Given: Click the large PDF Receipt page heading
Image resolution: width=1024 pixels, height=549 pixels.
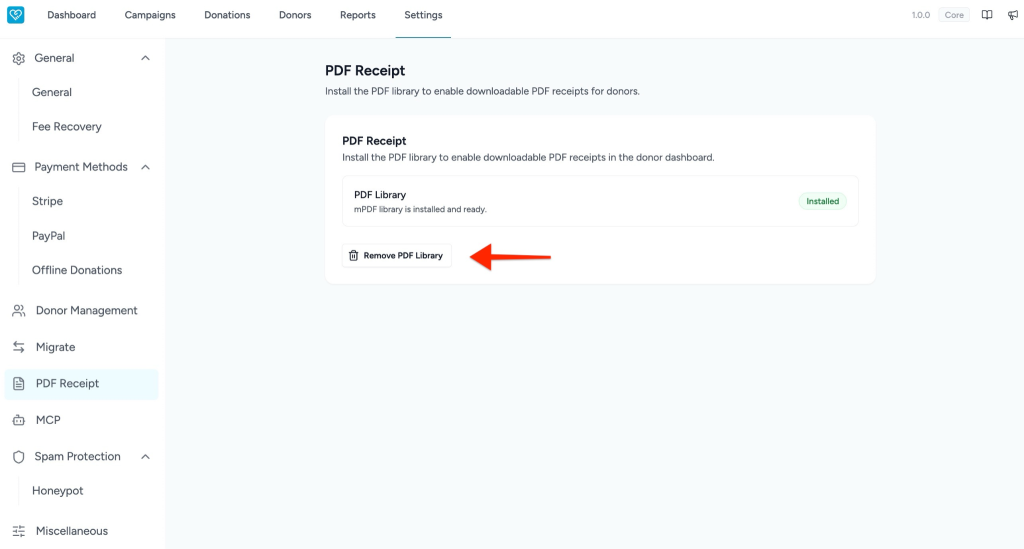Looking at the screenshot, I should click(x=365, y=71).
